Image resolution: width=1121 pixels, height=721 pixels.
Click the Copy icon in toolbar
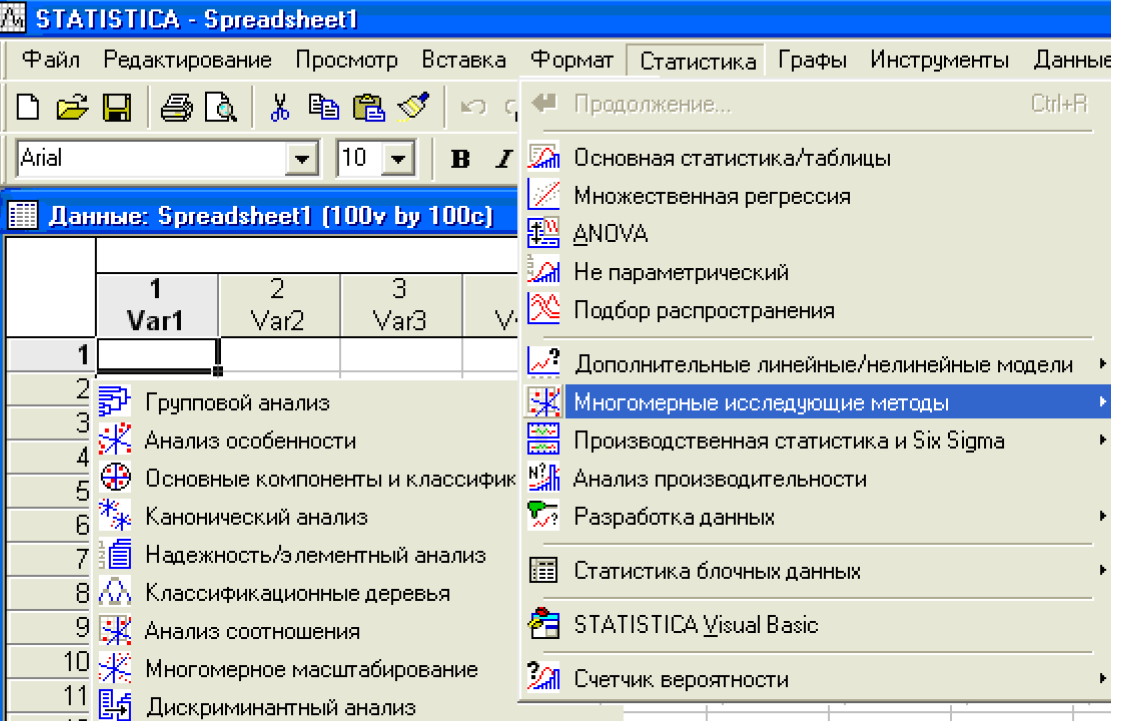pos(323,107)
